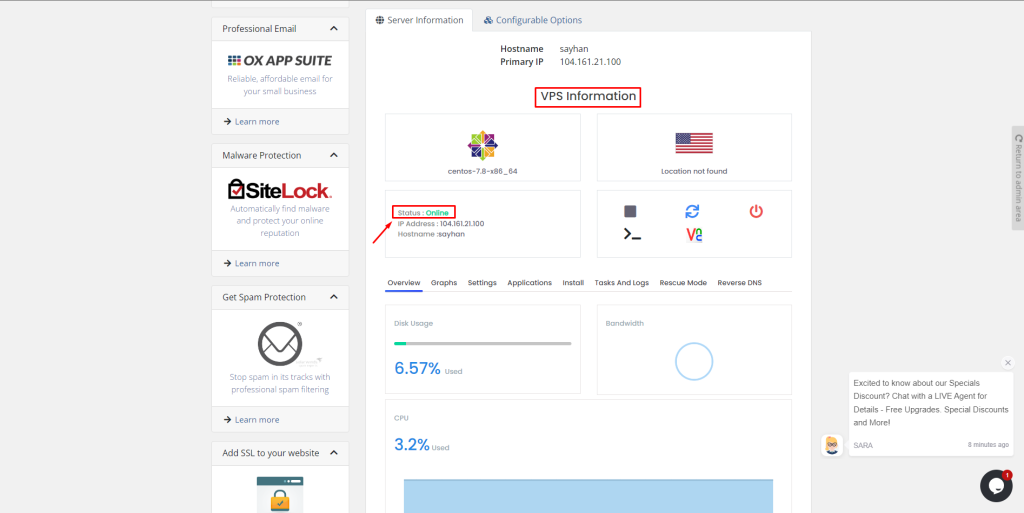Switch to the Configurable Options tab
This screenshot has width=1024, height=513.
pos(532,20)
